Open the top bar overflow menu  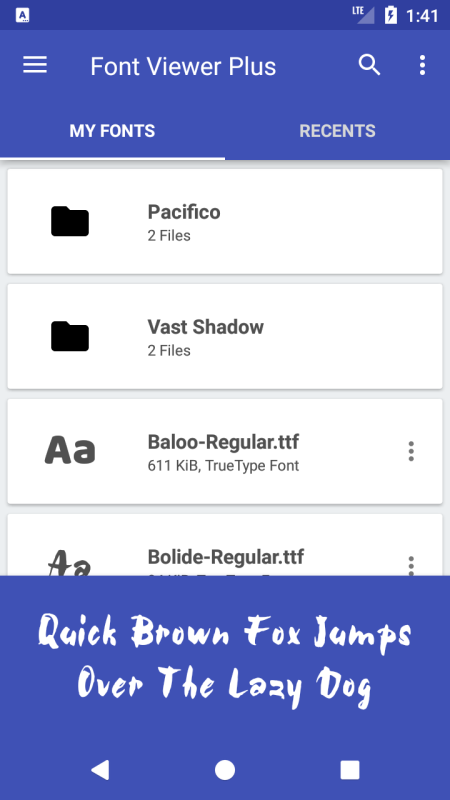422,65
